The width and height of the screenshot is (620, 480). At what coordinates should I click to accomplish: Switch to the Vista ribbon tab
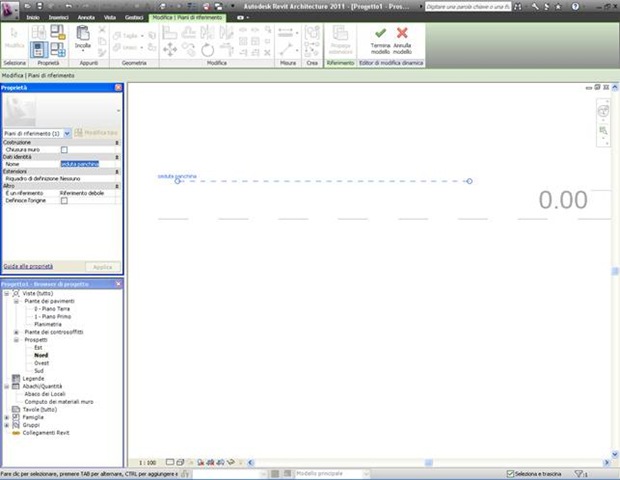coord(109,18)
